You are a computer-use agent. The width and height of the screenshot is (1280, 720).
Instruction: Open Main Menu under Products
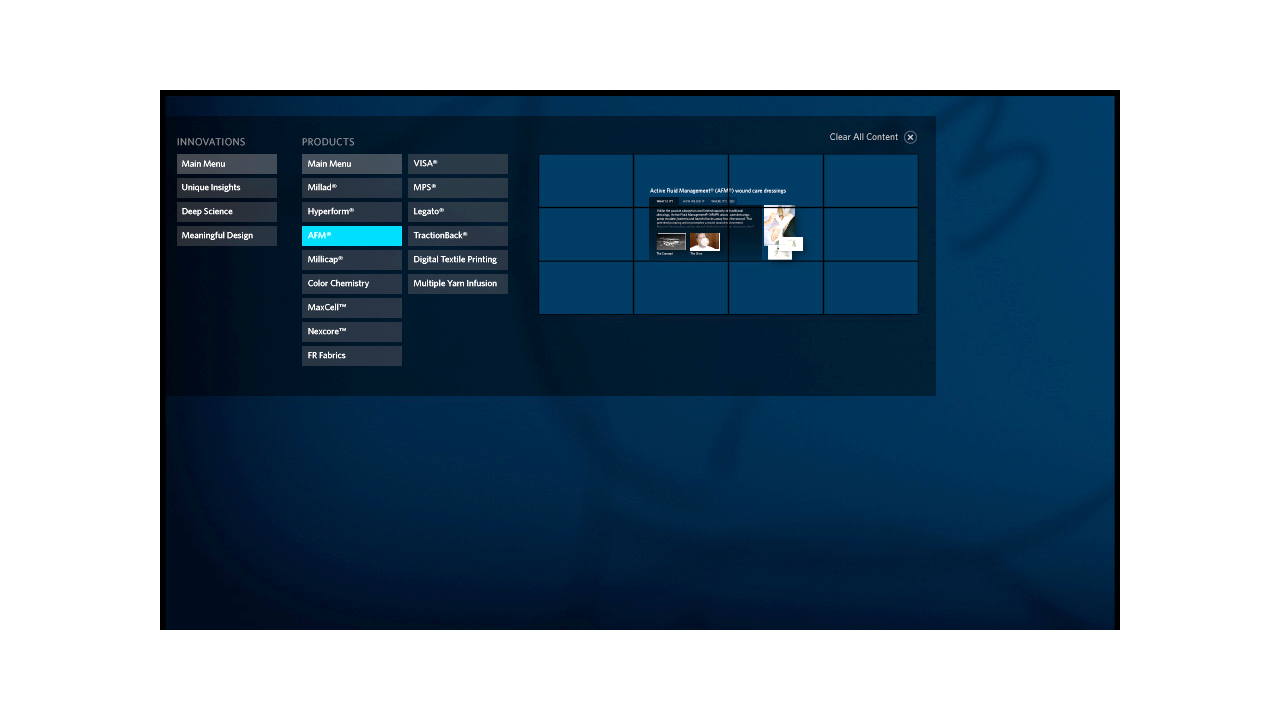click(x=352, y=164)
